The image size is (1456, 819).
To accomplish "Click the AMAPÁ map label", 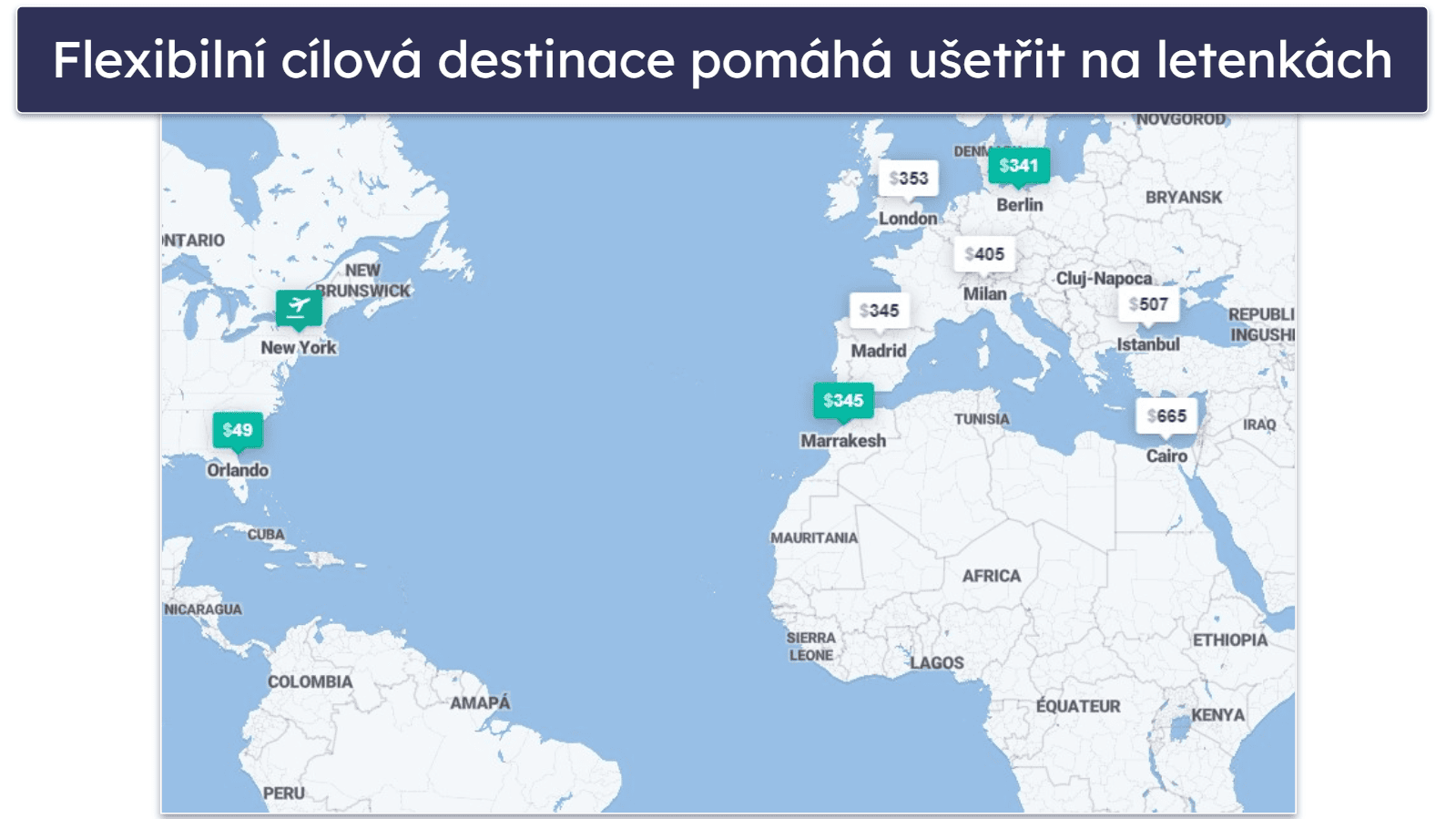I will pos(480,702).
